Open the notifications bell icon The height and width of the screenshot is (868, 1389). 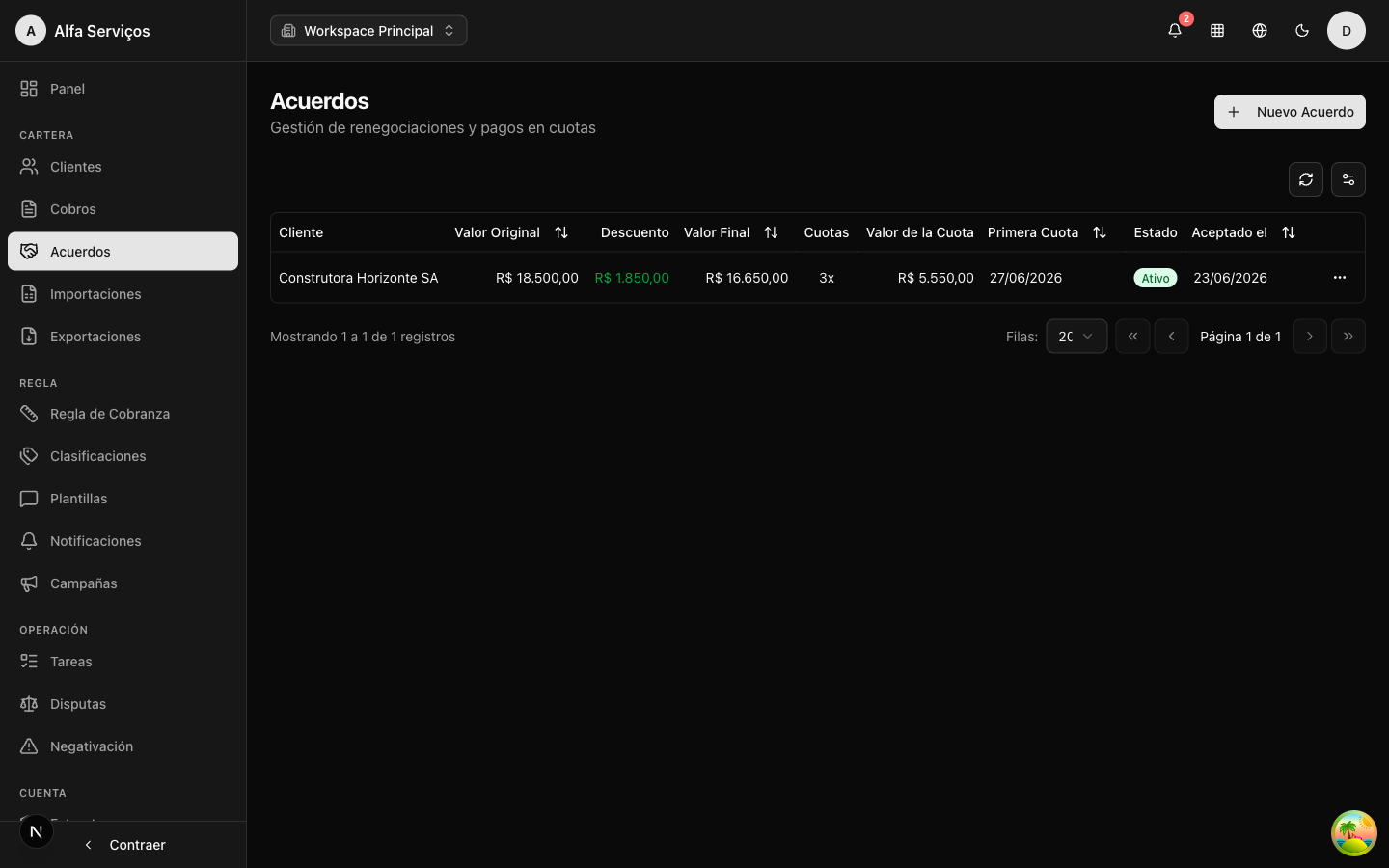(x=1175, y=31)
